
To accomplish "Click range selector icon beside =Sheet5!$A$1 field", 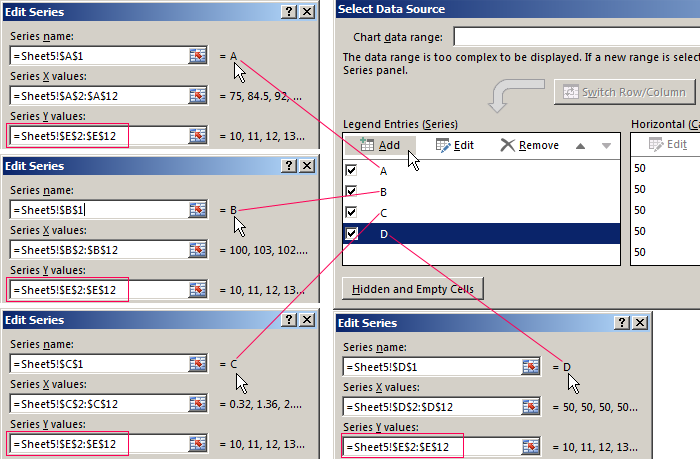I will tap(197, 57).
